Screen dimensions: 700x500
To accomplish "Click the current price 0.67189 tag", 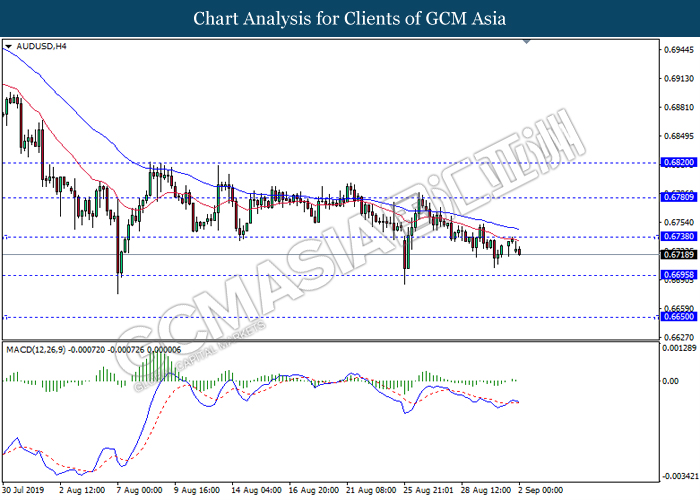I will (679, 255).
